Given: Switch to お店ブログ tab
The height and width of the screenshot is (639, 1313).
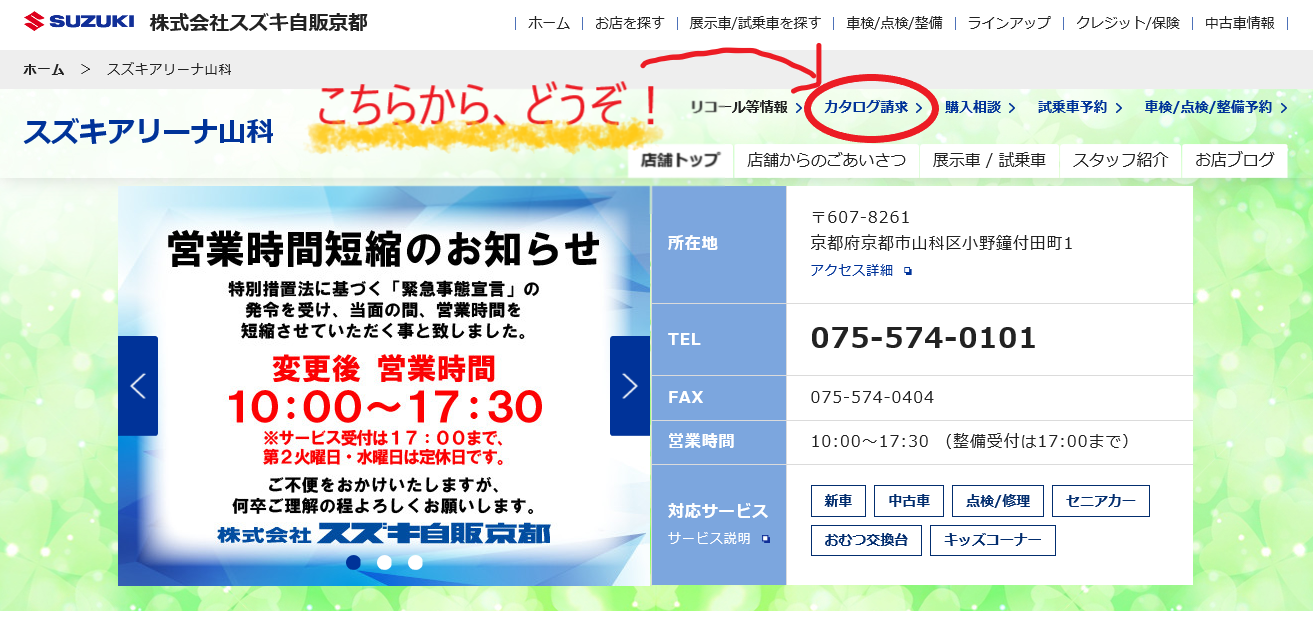Looking at the screenshot, I should [x=1235, y=160].
